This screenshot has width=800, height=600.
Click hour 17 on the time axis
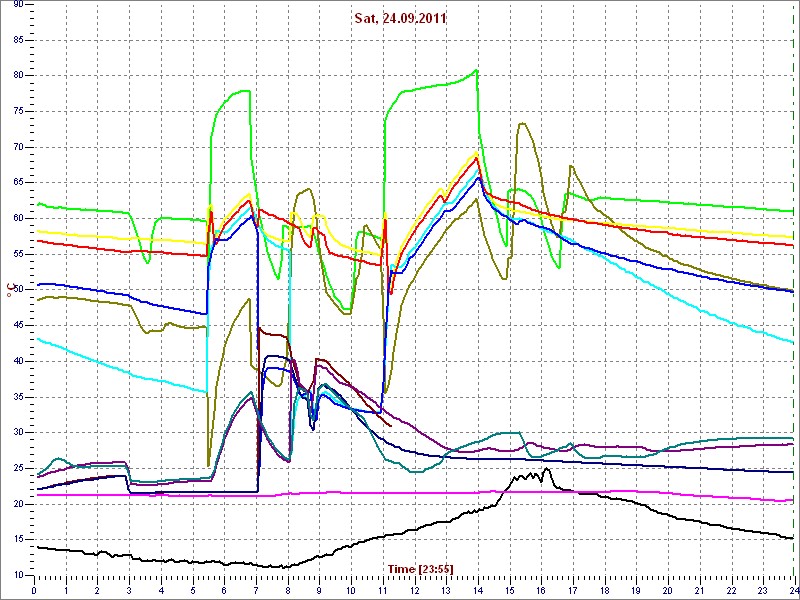pyautogui.click(x=572, y=590)
